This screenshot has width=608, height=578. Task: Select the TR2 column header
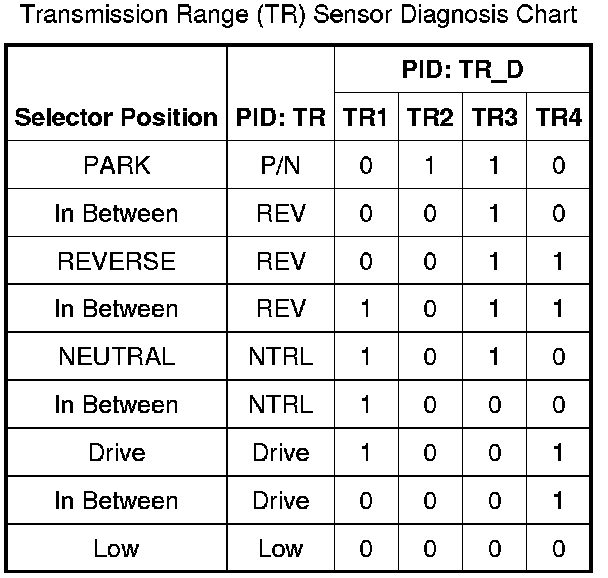430,117
